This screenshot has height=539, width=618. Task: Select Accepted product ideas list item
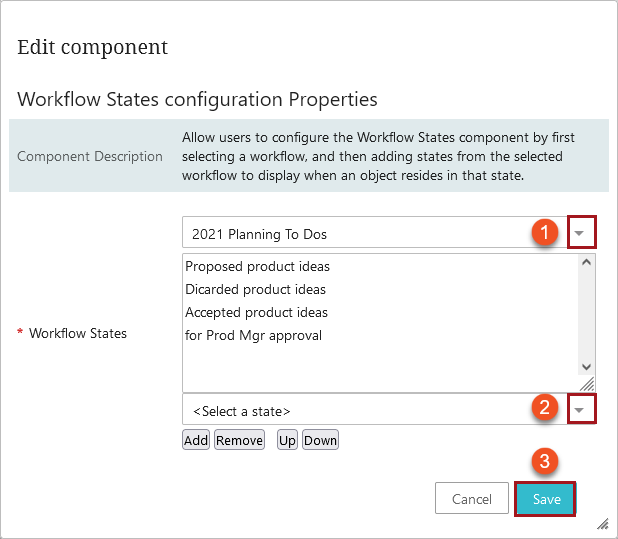256,312
